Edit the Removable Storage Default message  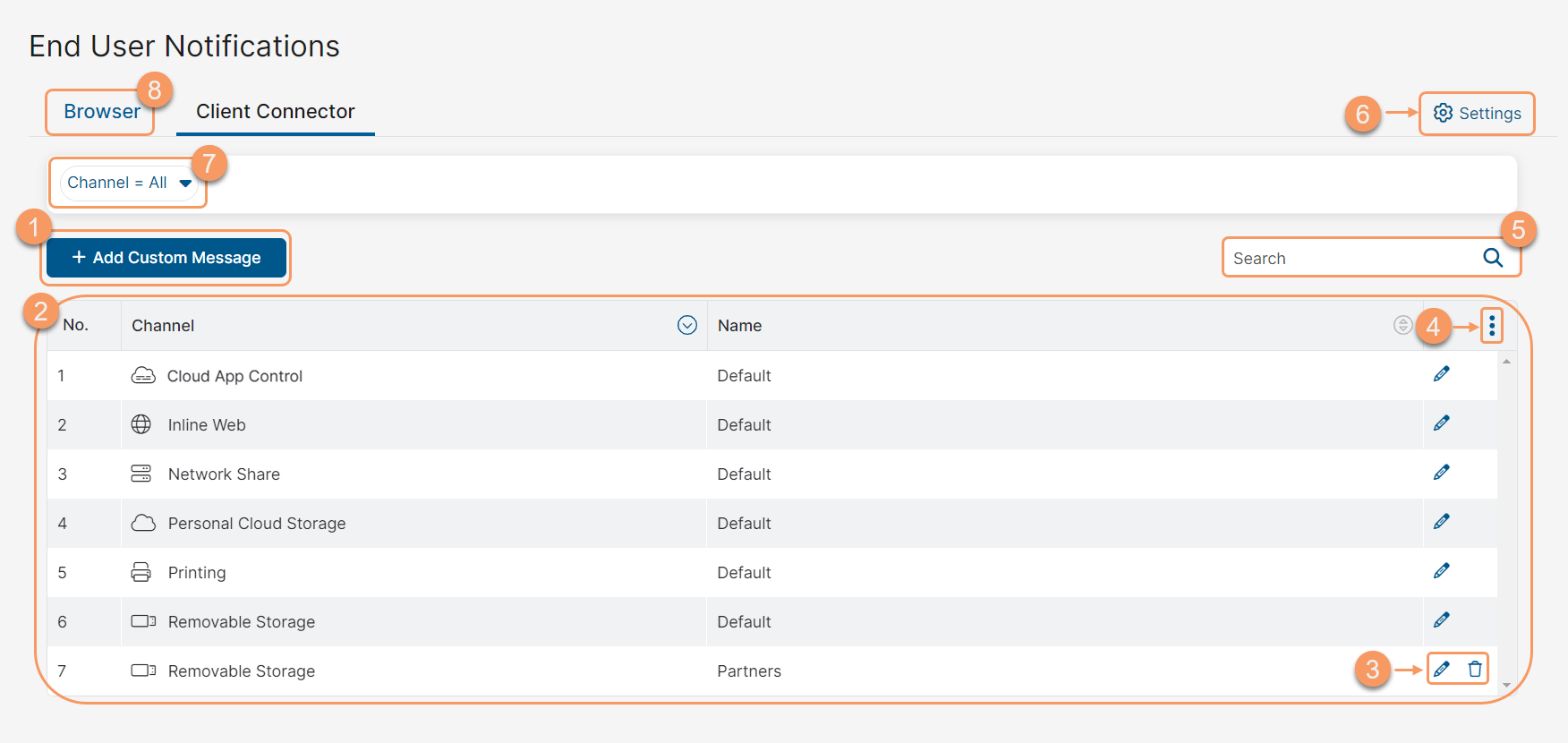tap(1441, 620)
